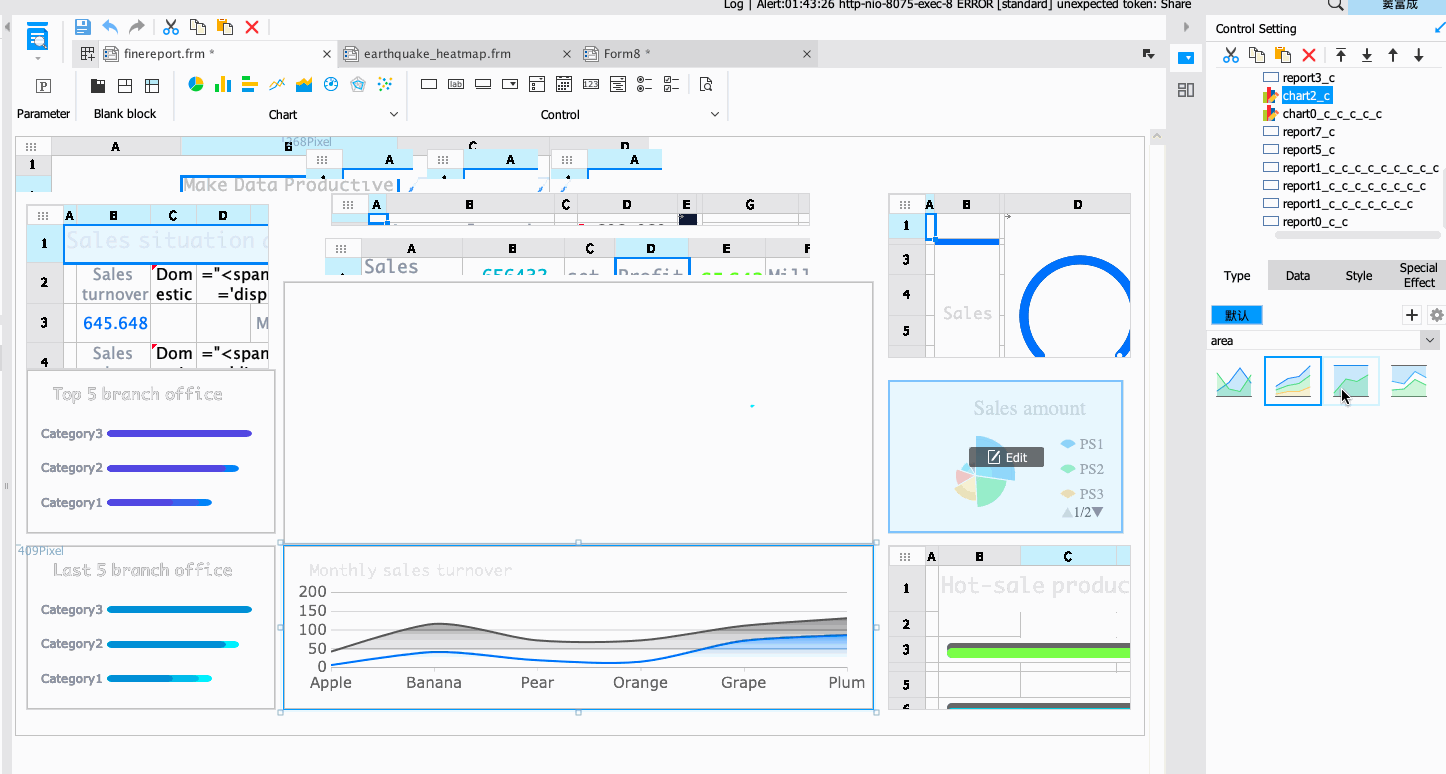
Task: Close the finereport.frm tab
Action: coord(327,54)
